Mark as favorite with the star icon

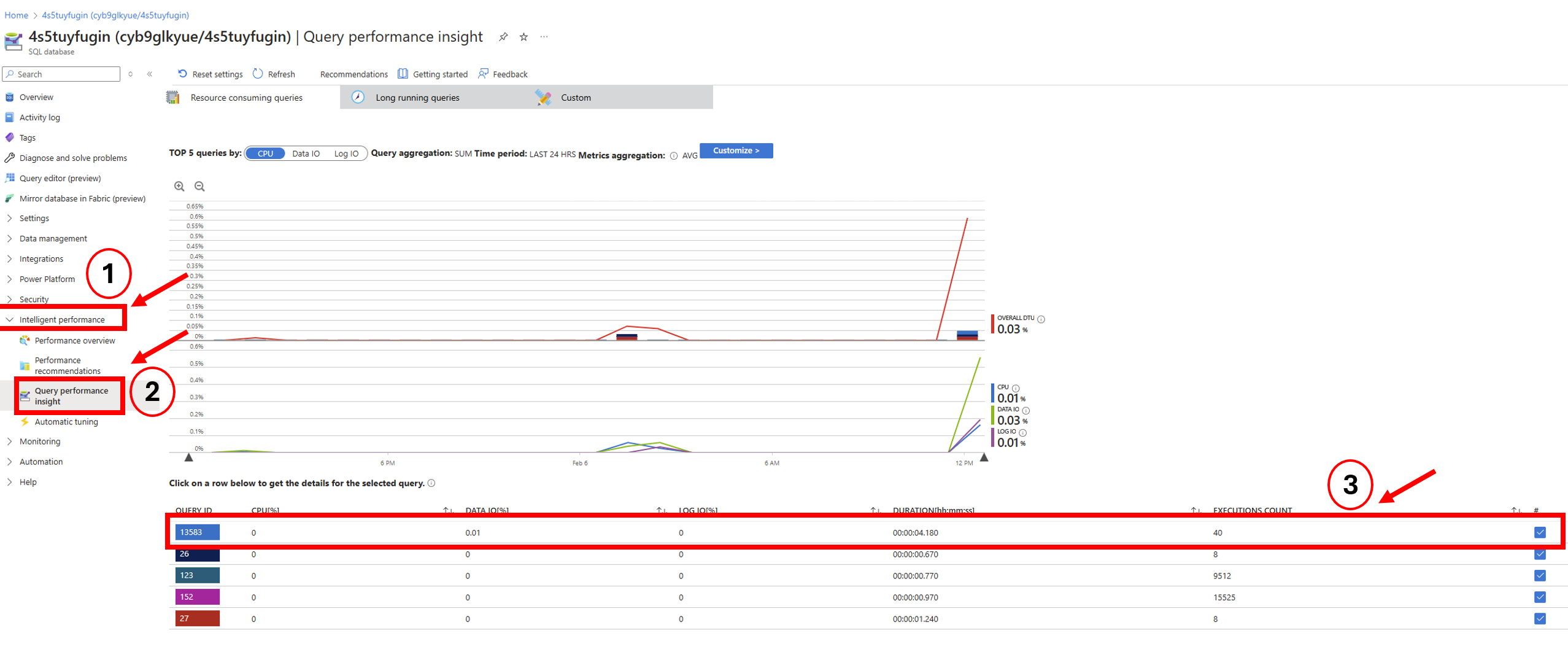pos(523,37)
